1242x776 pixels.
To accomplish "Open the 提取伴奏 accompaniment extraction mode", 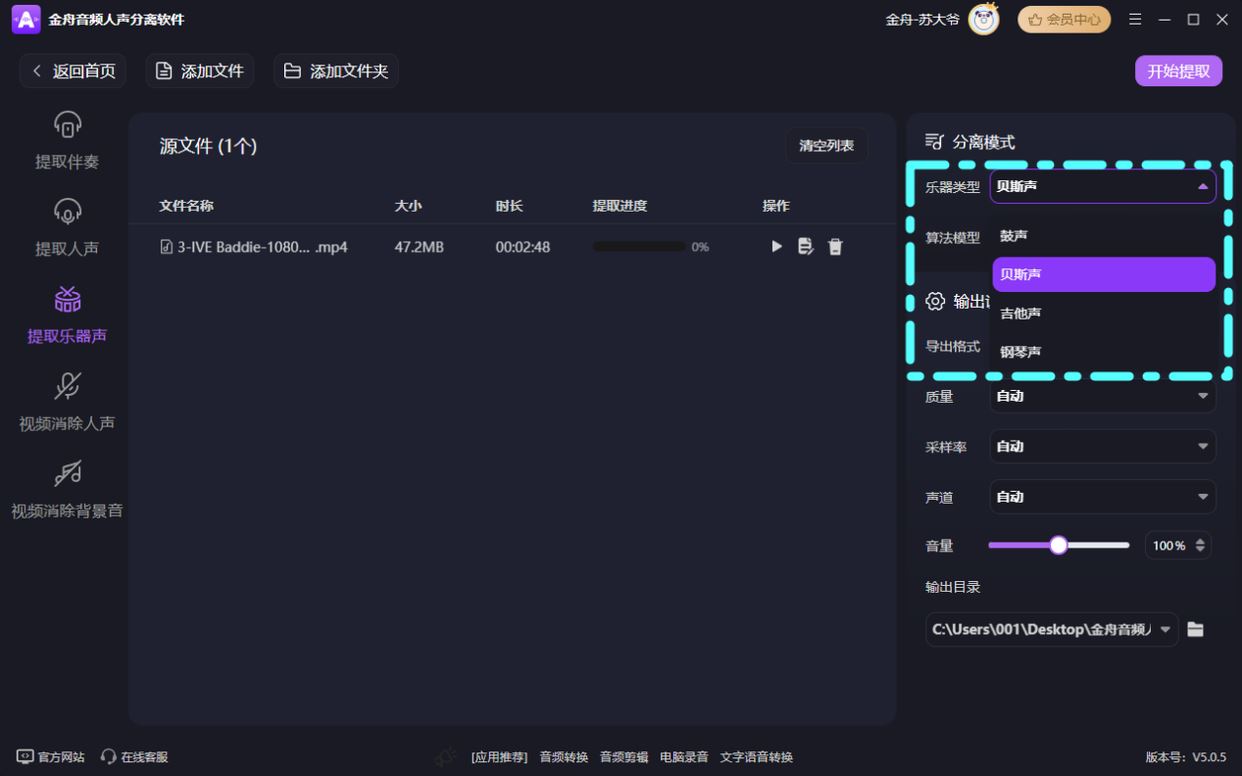I will coord(67,140).
